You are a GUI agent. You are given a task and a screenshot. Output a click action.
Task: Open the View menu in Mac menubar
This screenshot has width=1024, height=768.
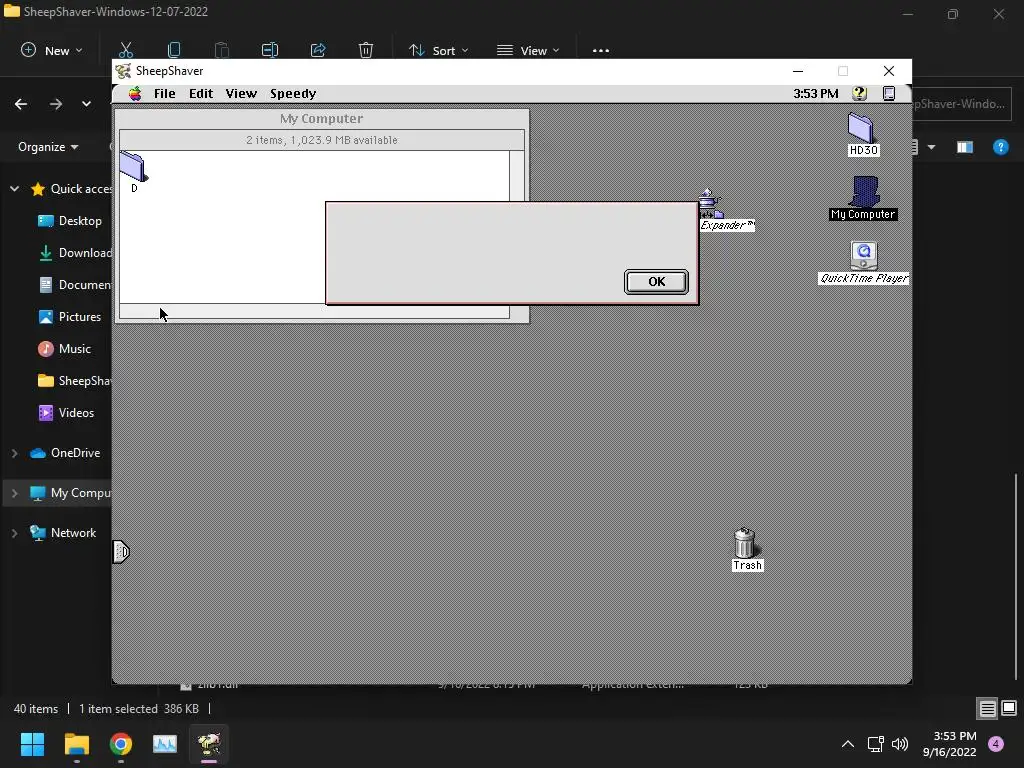pos(241,93)
